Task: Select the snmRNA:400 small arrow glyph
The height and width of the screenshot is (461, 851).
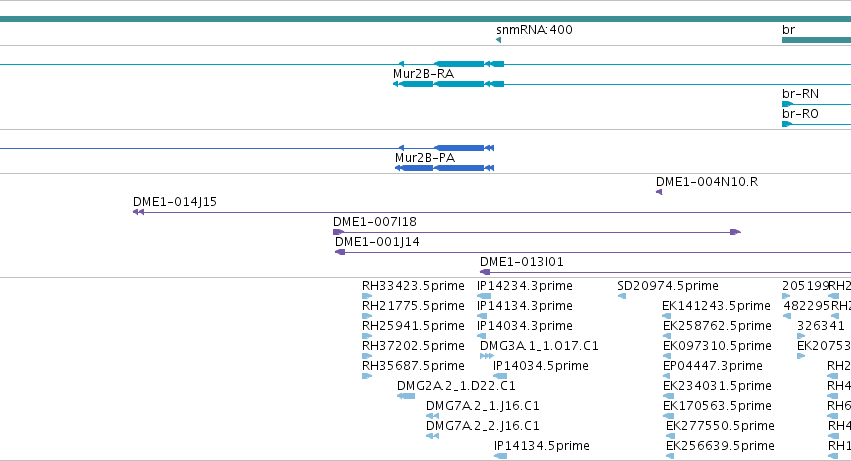Action: tap(498, 40)
